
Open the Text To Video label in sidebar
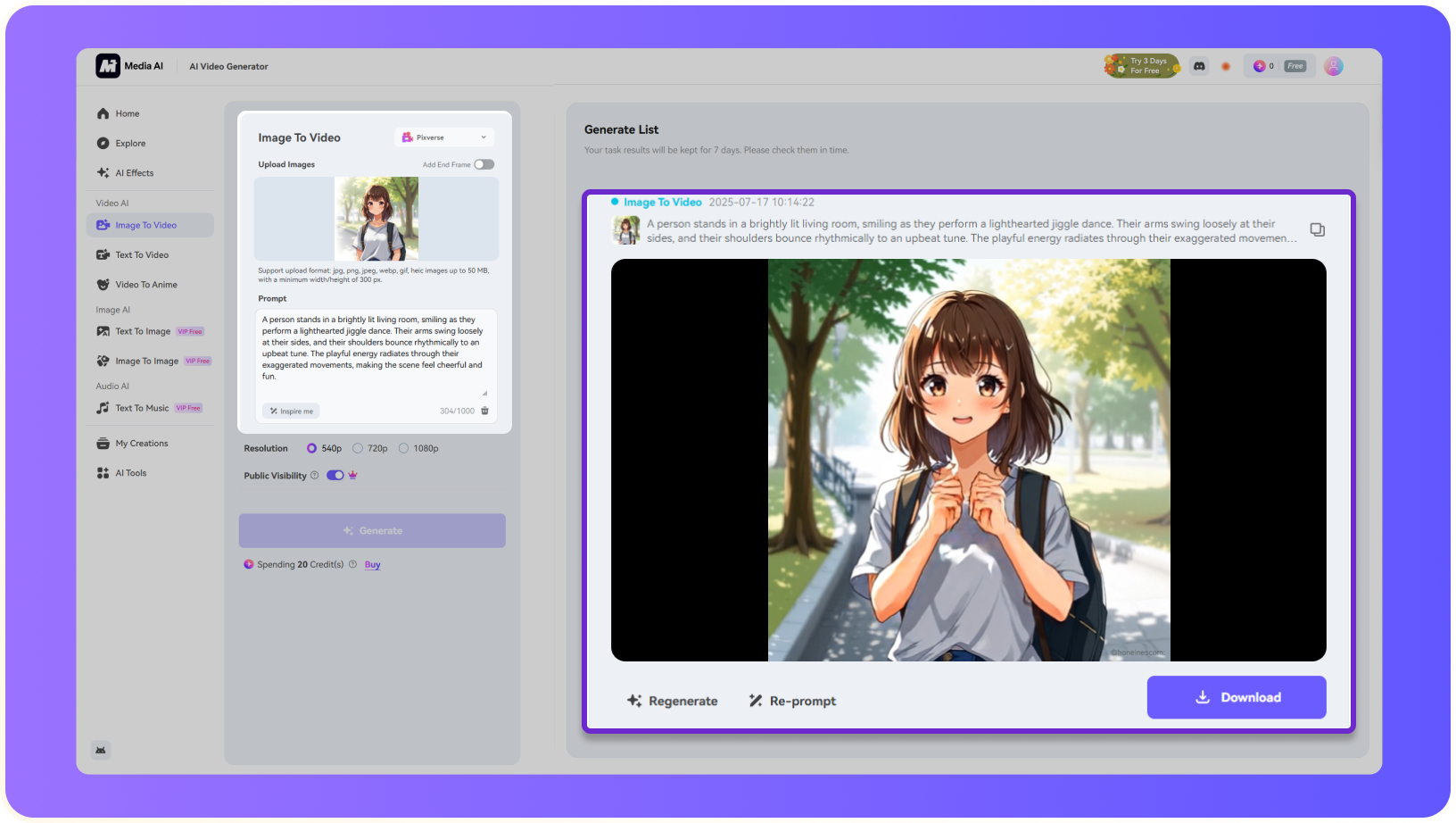point(142,255)
